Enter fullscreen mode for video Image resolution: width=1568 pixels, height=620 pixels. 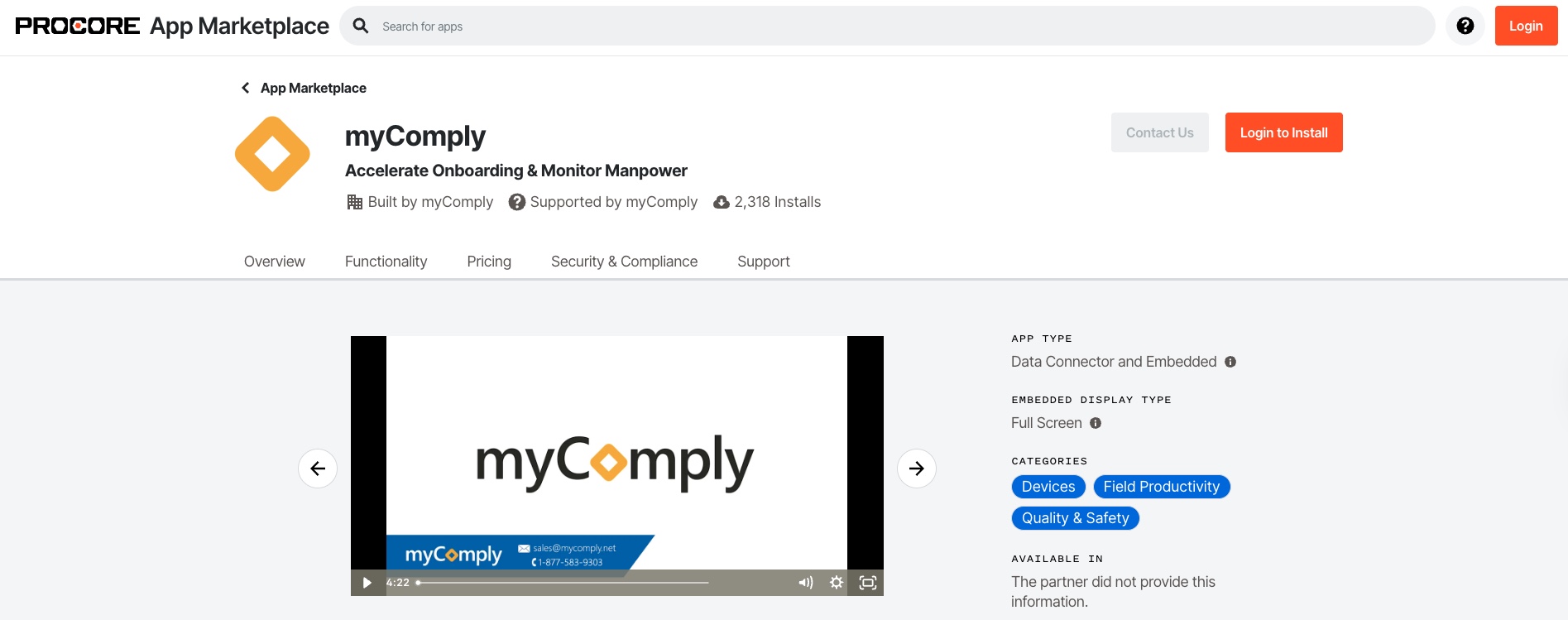[x=867, y=583]
